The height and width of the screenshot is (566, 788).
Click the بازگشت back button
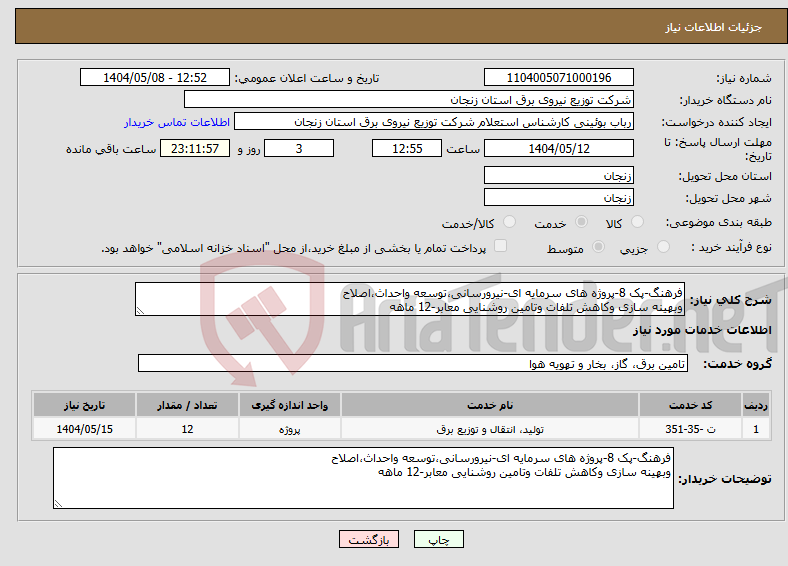[369, 539]
